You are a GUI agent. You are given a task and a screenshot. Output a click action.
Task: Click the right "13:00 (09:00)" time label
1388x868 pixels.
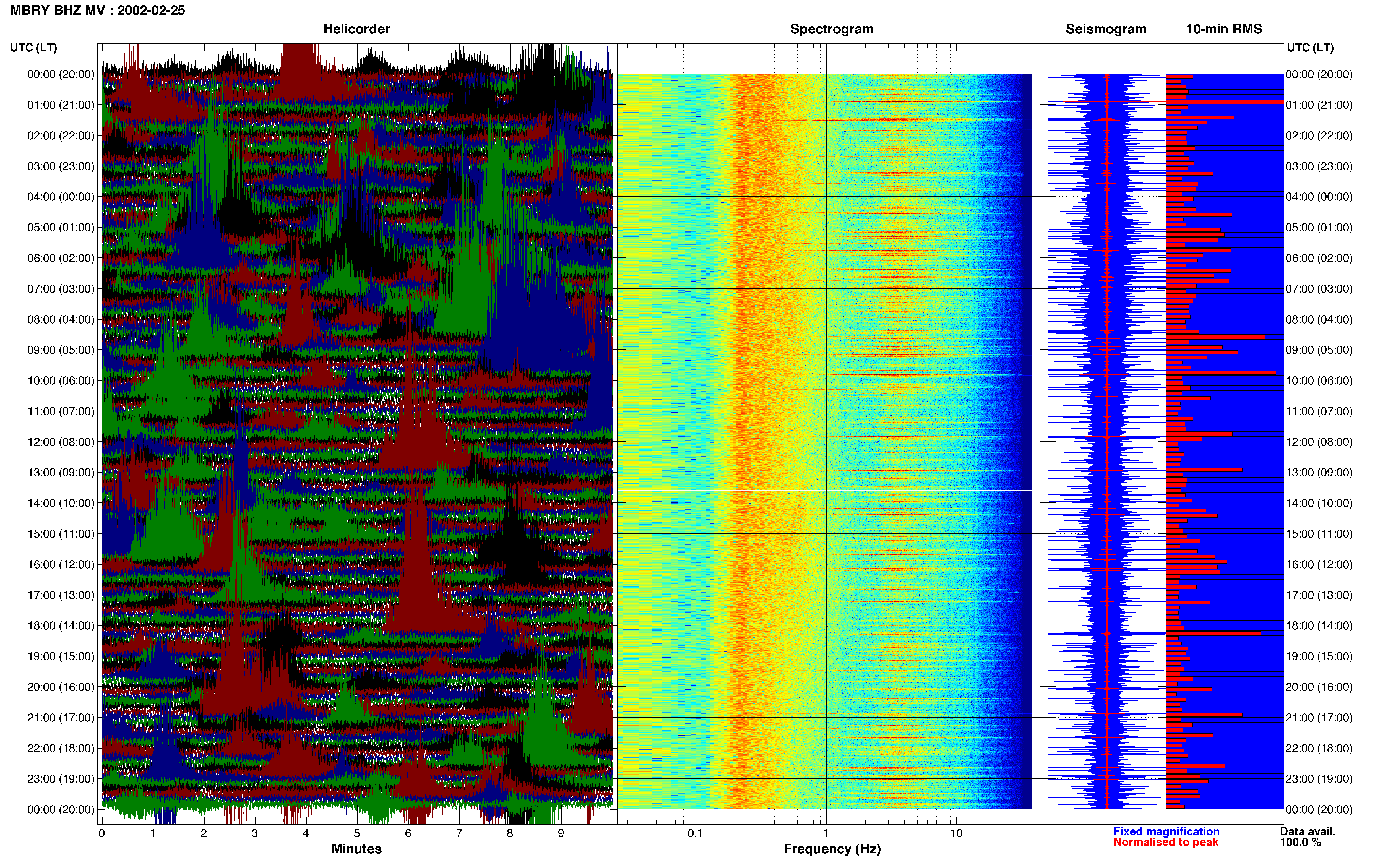pyautogui.click(x=1319, y=473)
